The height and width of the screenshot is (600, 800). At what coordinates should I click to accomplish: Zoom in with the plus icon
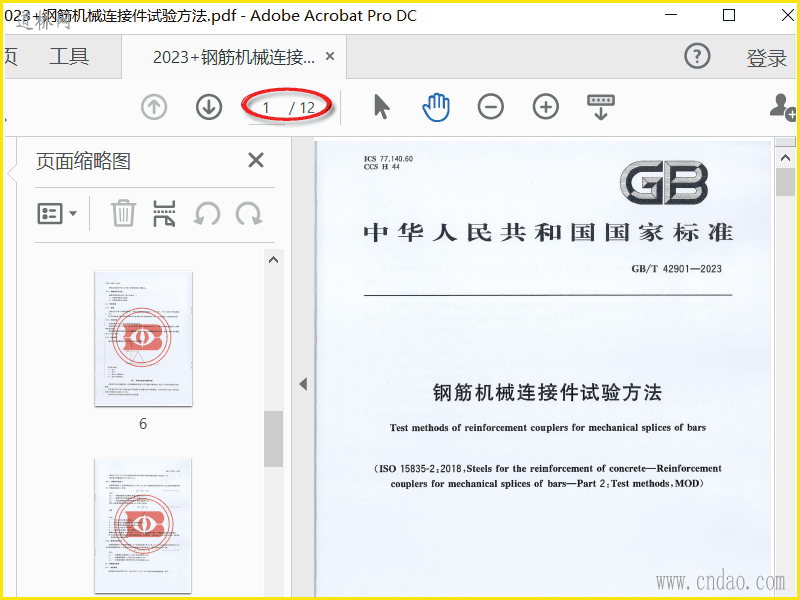tap(546, 107)
